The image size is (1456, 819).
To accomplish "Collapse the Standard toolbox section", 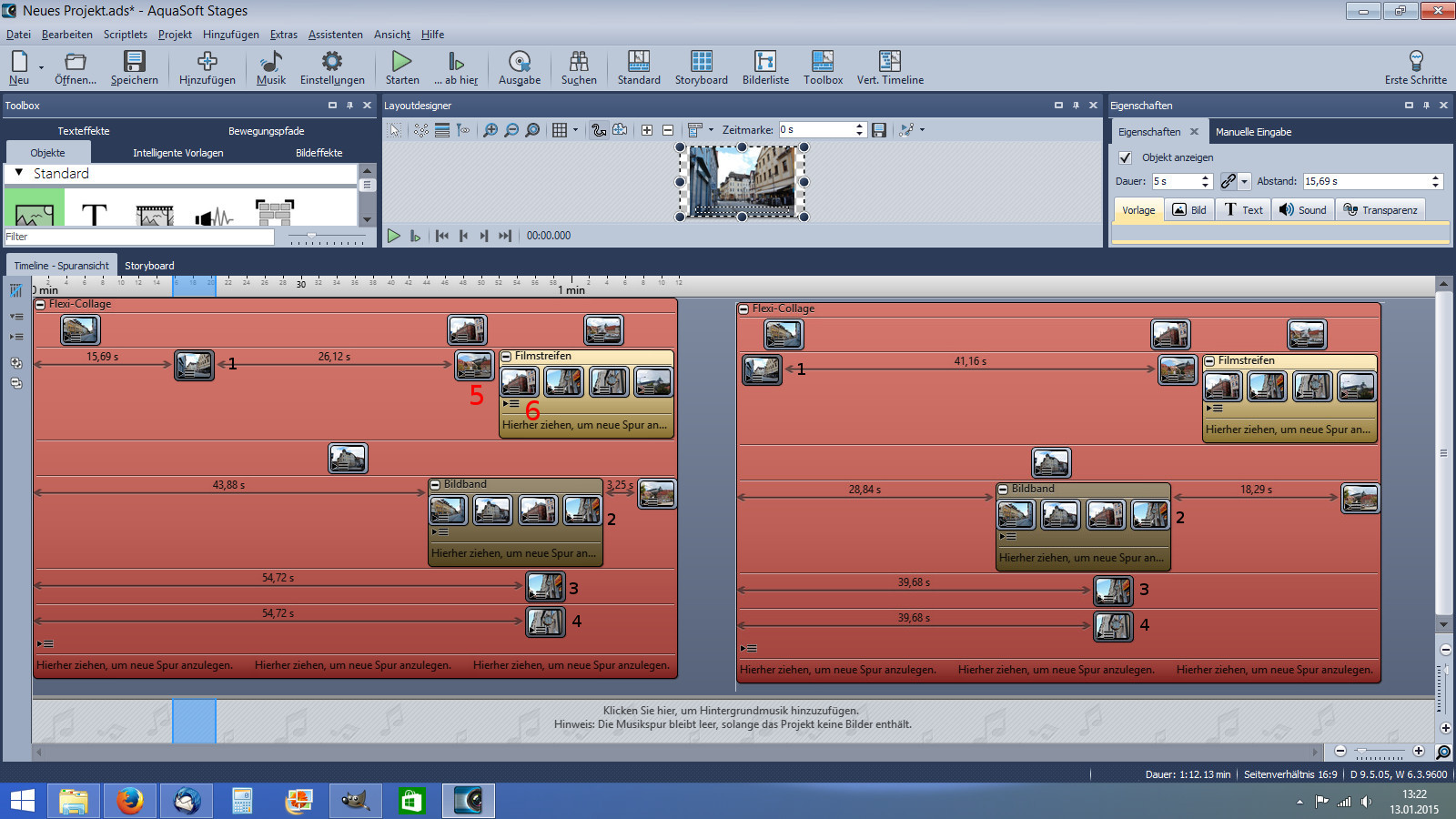I will [19, 173].
